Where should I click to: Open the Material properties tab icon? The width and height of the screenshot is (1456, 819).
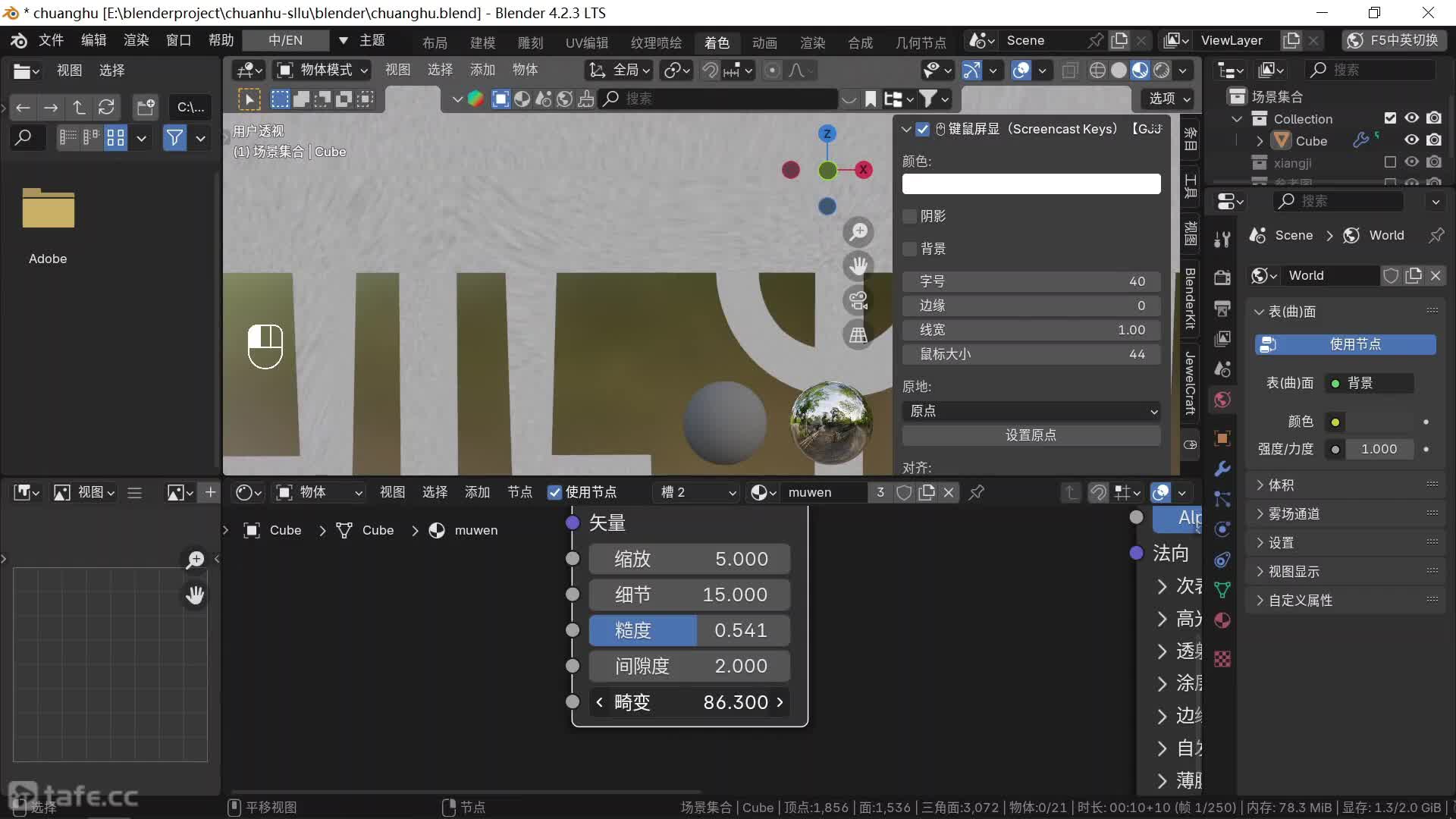click(x=1222, y=620)
